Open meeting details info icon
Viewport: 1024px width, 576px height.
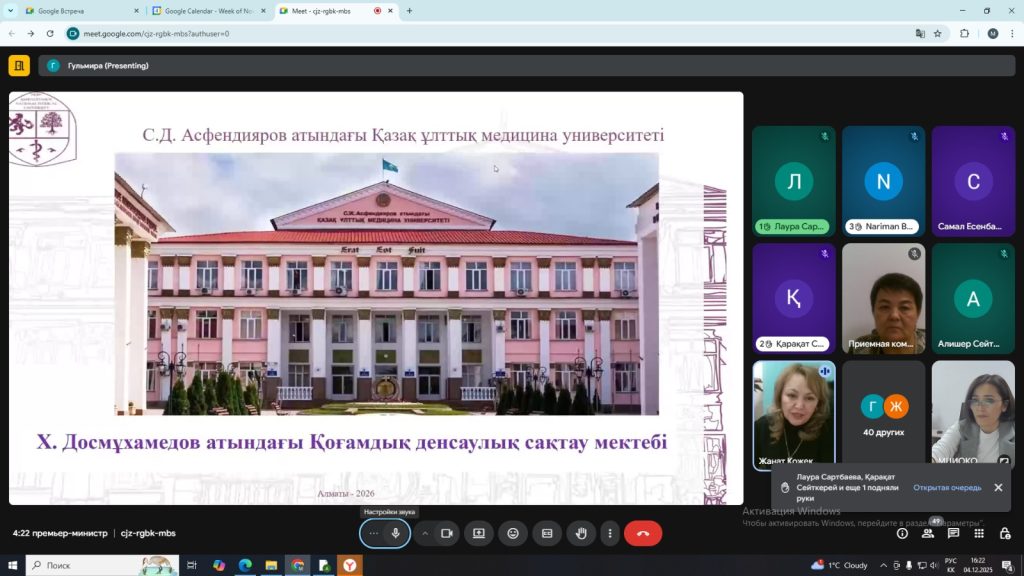902,534
